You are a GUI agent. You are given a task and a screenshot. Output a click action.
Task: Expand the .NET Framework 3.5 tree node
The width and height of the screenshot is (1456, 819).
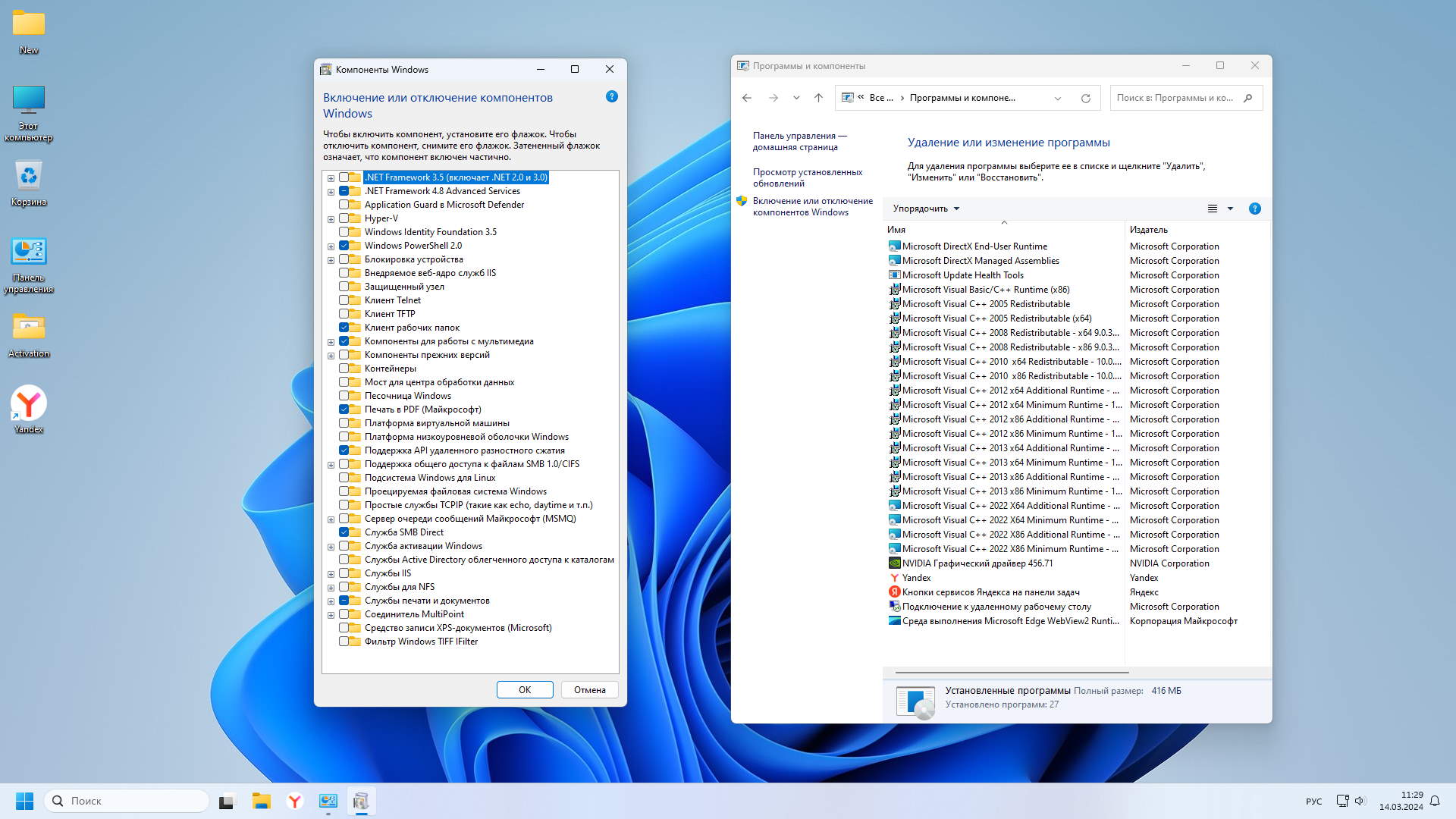331,178
